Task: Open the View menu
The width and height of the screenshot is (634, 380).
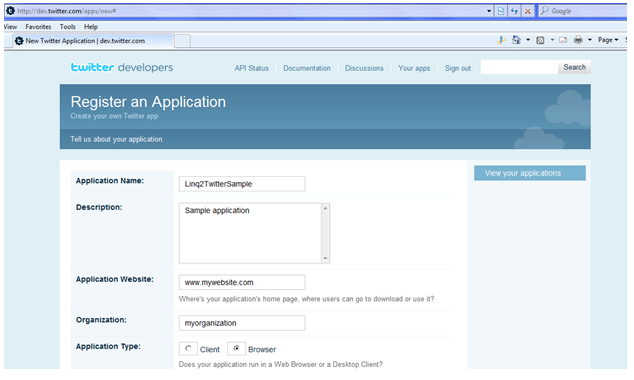Action: coord(11,27)
